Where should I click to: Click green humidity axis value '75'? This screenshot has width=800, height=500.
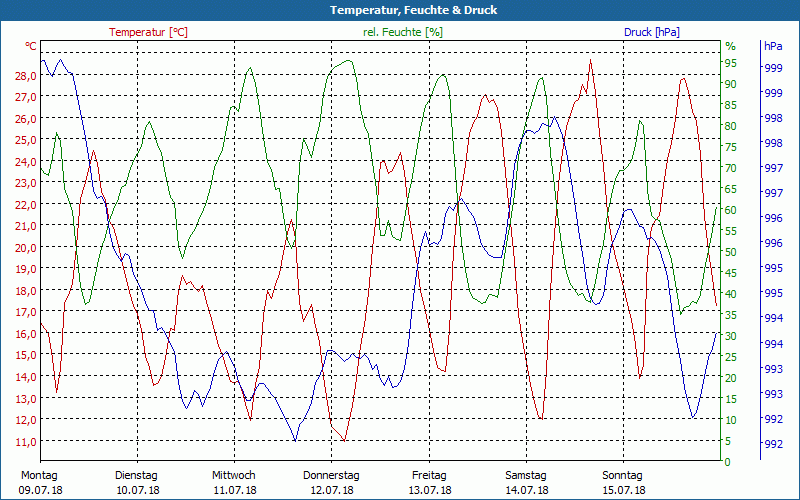coord(731,147)
